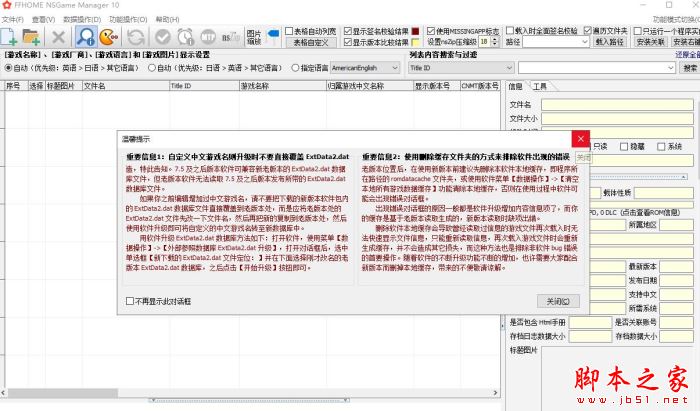Increase the nsZip compression level
Viewport: 700px width, 411px height.
pos(495,39)
